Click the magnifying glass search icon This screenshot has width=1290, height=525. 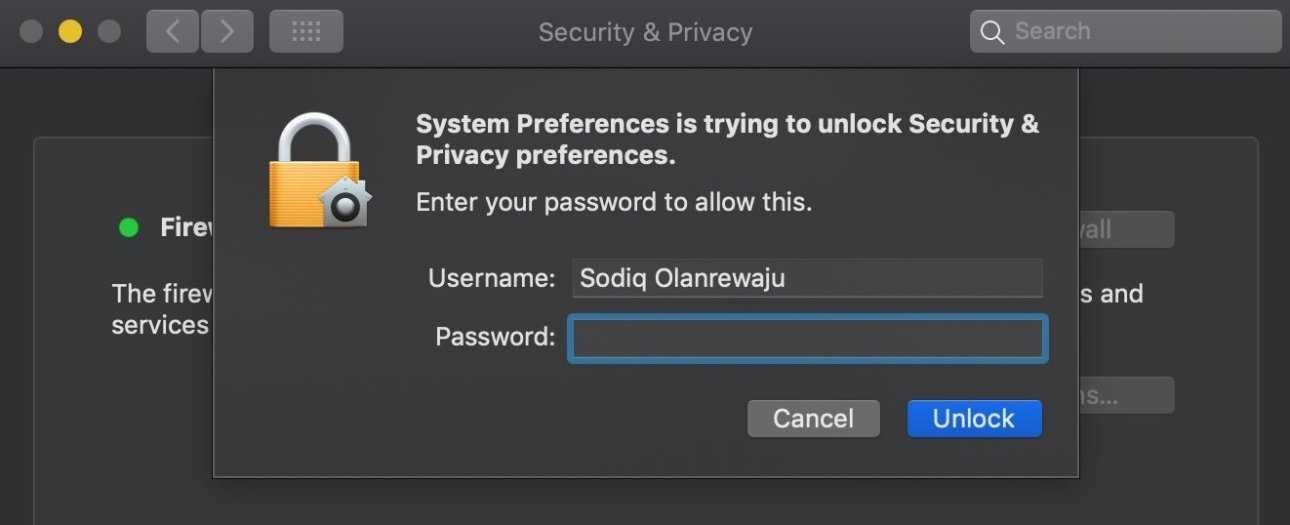[x=992, y=32]
